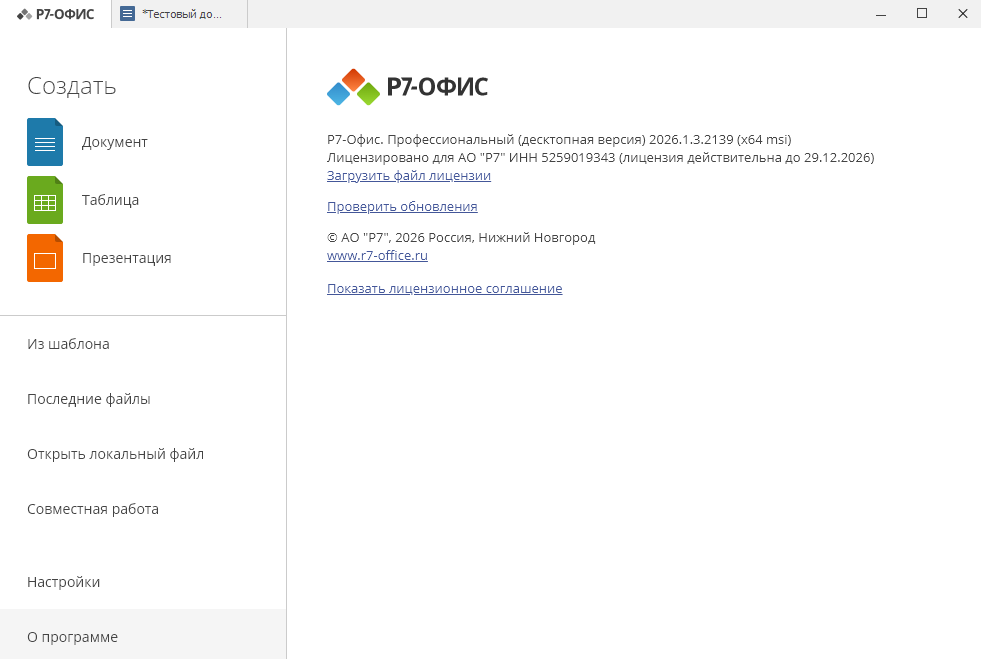Click the Проверить обновления link
This screenshot has width=981, height=659.
click(x=402, y=207)
